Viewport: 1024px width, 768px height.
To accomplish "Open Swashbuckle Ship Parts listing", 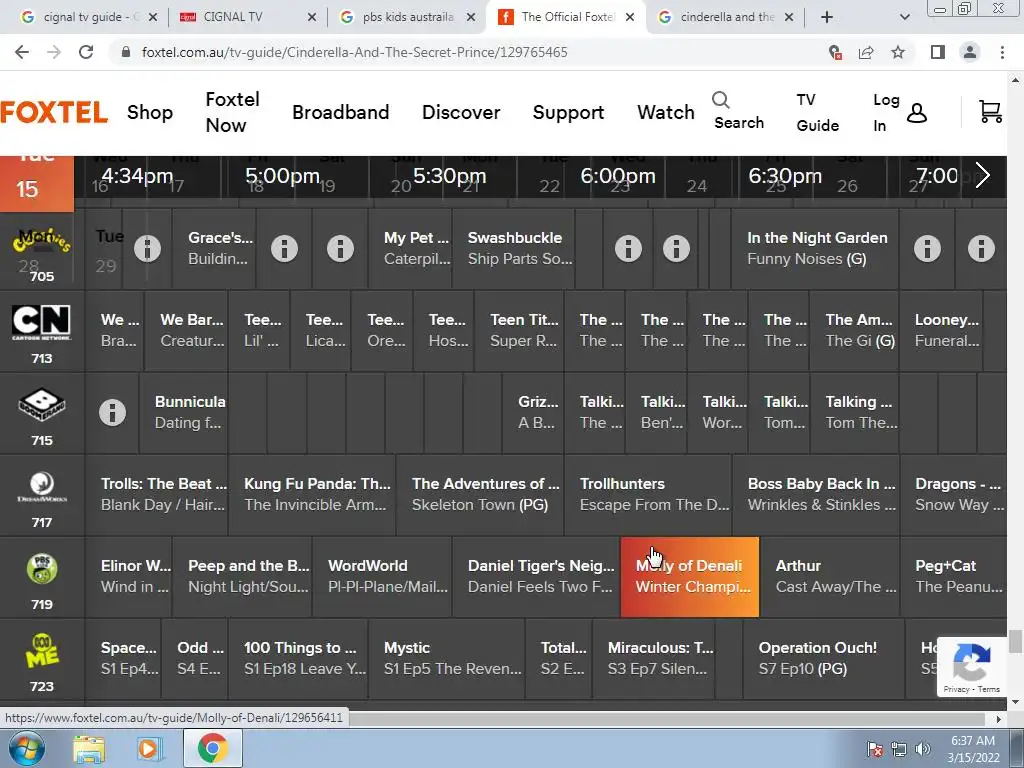I will click(513, 248).
